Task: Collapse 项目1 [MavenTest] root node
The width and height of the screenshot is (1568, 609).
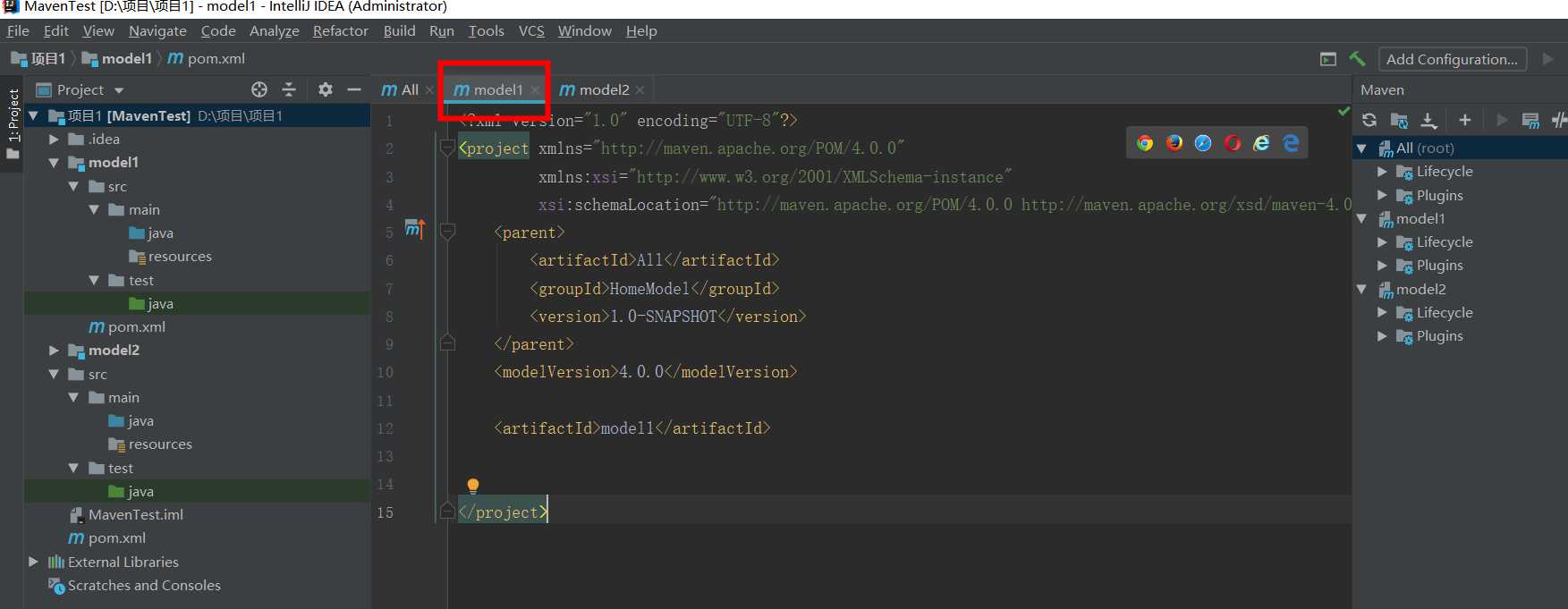Action: 33,115
